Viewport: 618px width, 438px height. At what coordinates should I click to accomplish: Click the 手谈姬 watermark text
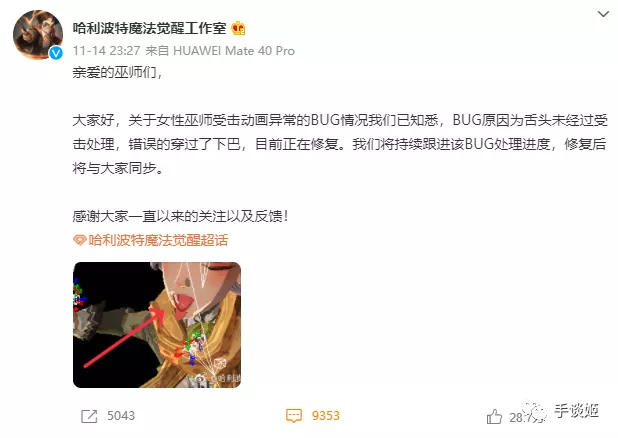(577, 411)
